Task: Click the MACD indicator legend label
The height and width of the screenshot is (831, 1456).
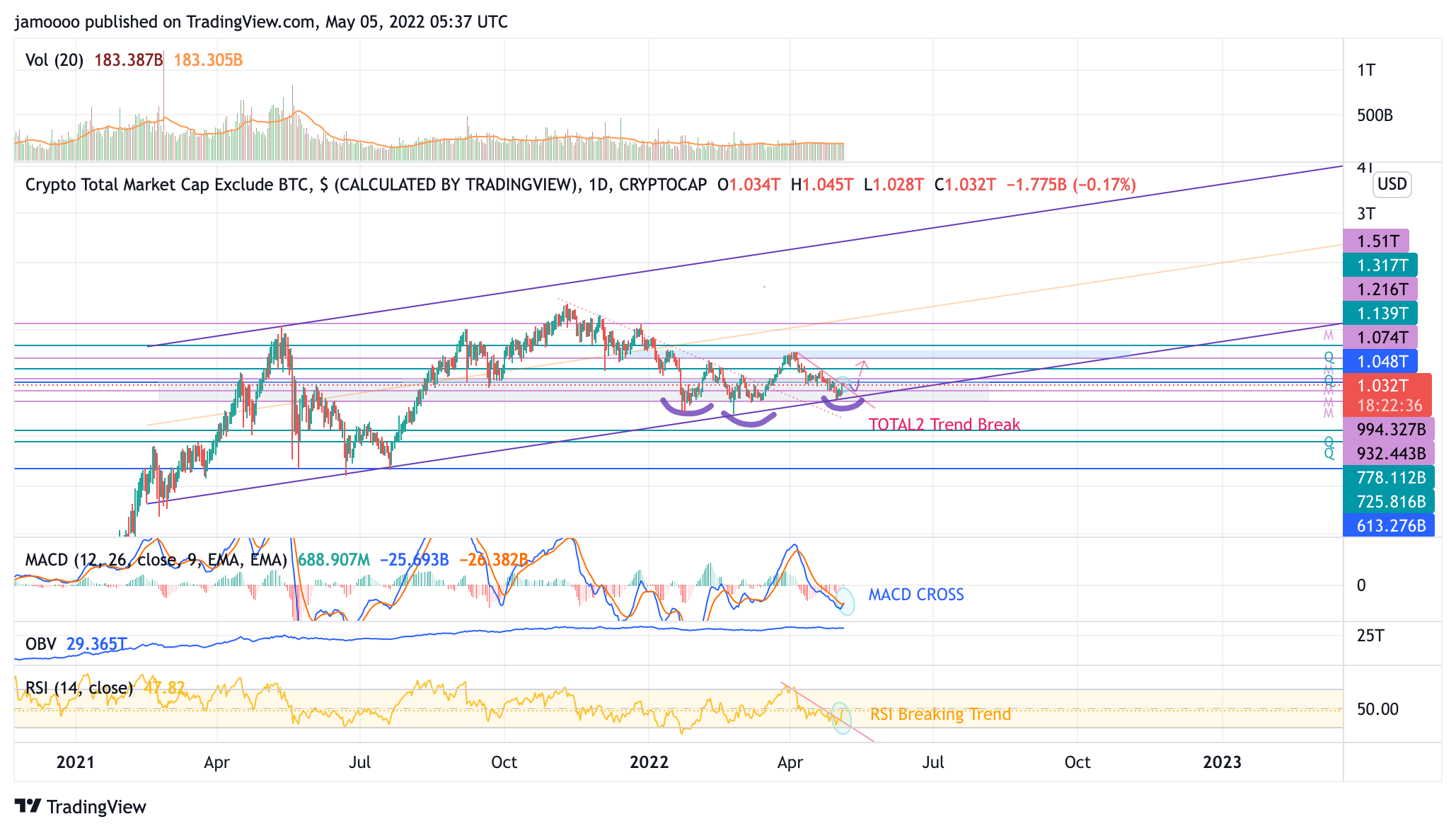Action: [156, 560]
